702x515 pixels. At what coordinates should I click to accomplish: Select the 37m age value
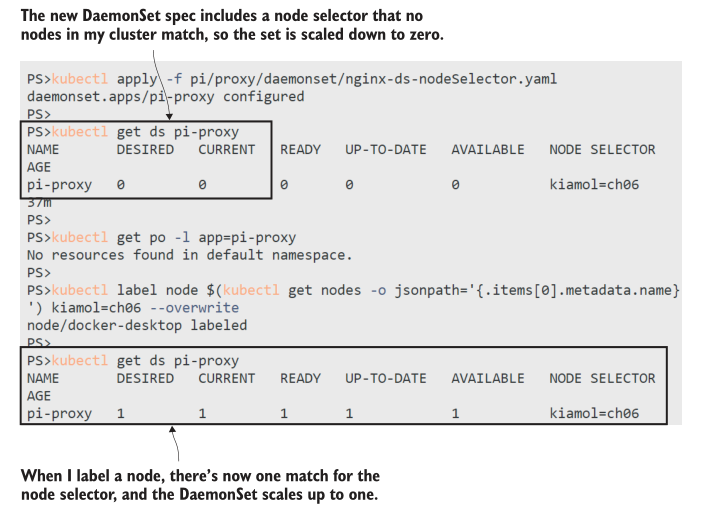(39, 202)
